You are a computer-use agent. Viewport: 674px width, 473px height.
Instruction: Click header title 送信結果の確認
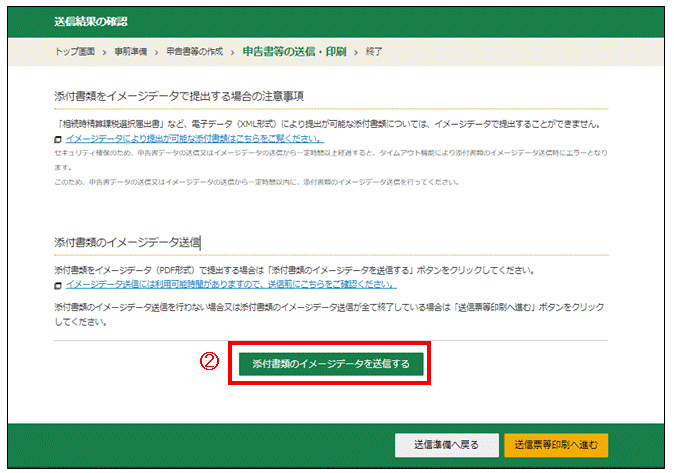click(91, 22)
